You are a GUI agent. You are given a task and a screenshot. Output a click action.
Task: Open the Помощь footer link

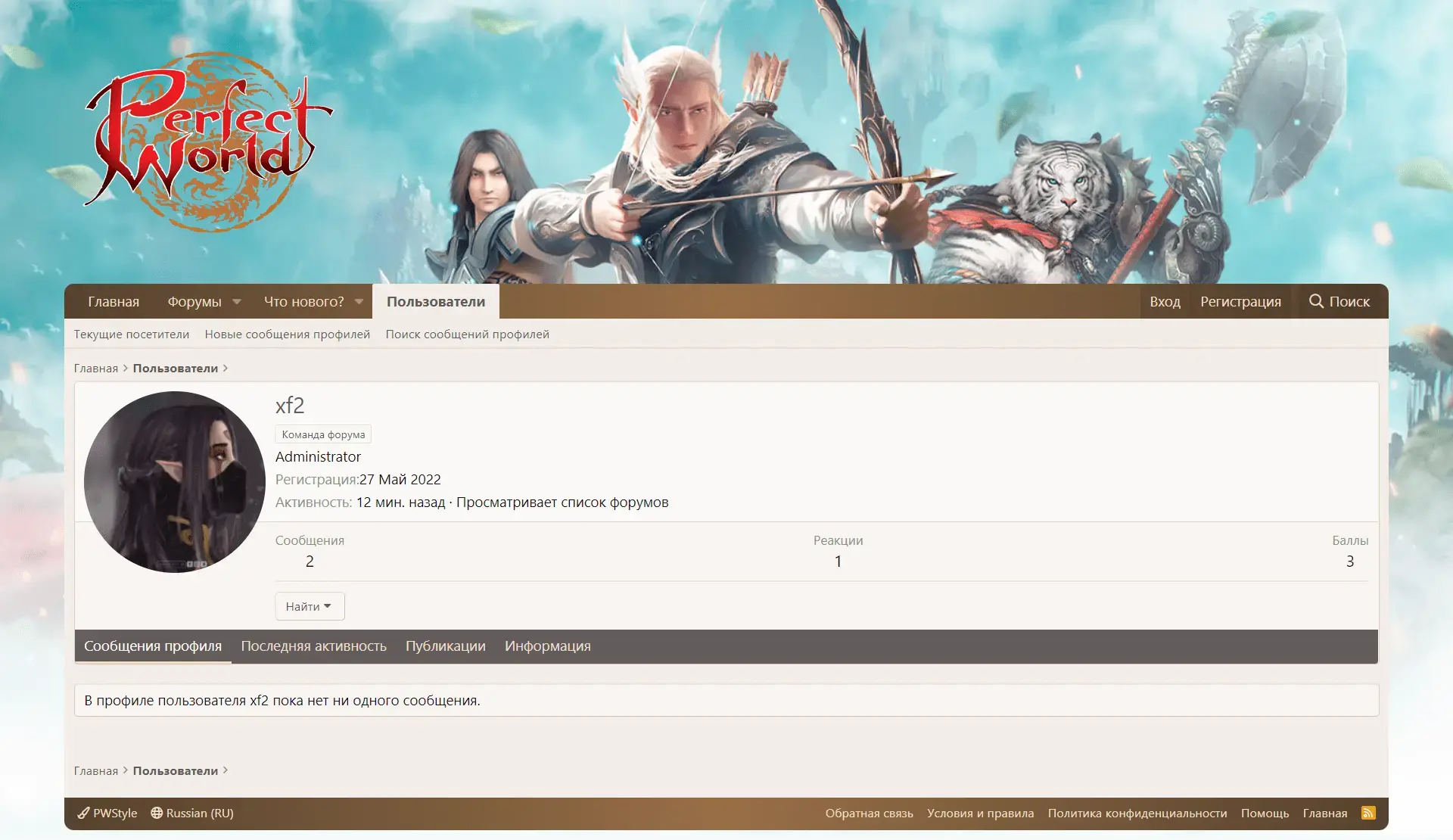[1265, 813]
